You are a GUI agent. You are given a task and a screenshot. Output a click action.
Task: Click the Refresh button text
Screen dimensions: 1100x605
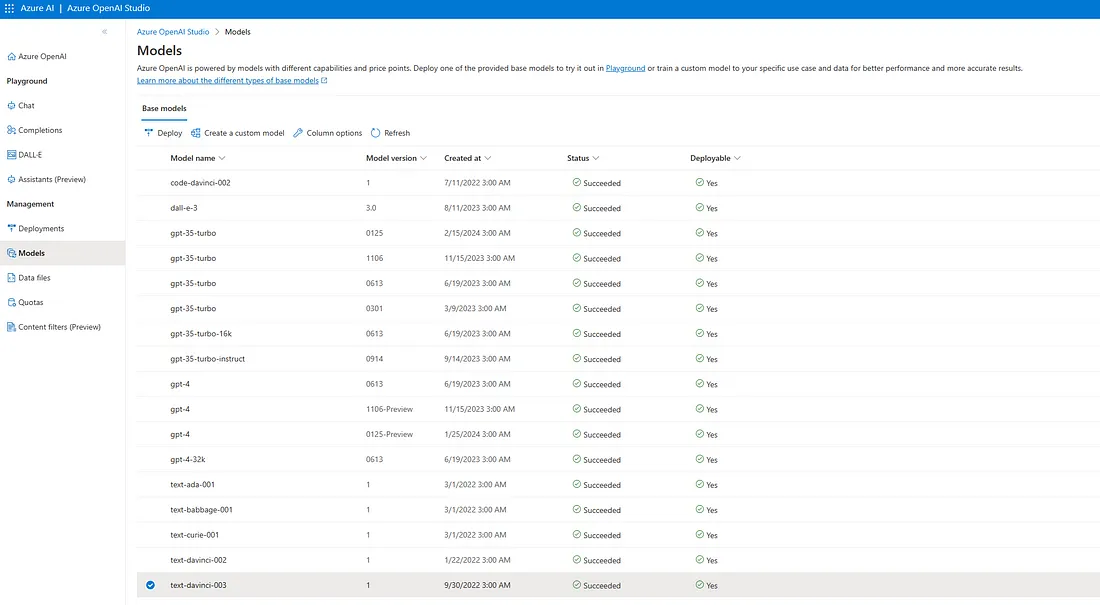point(397,133)
